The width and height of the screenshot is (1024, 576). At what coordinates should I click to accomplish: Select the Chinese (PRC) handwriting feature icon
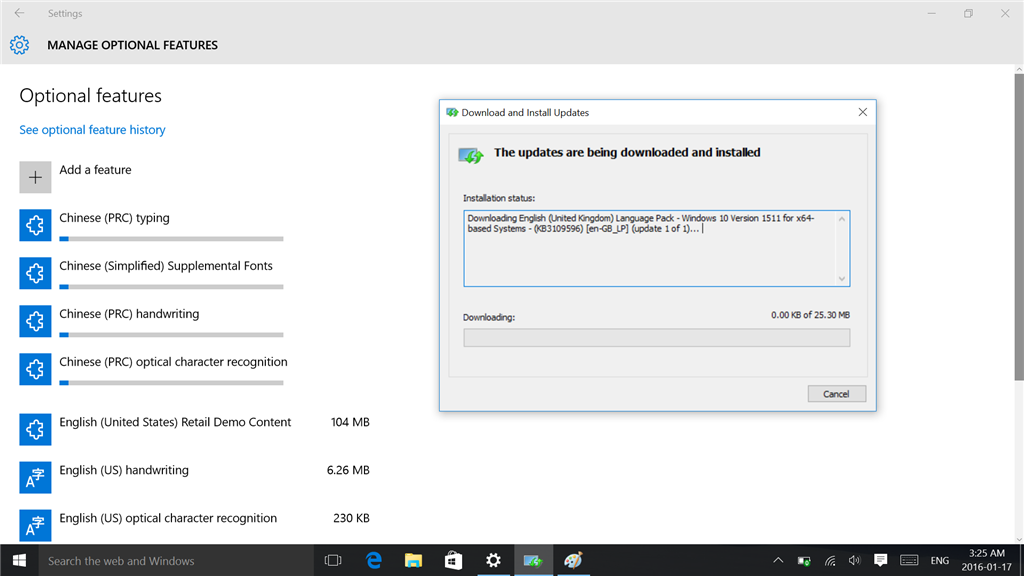(x=35, y=321)
